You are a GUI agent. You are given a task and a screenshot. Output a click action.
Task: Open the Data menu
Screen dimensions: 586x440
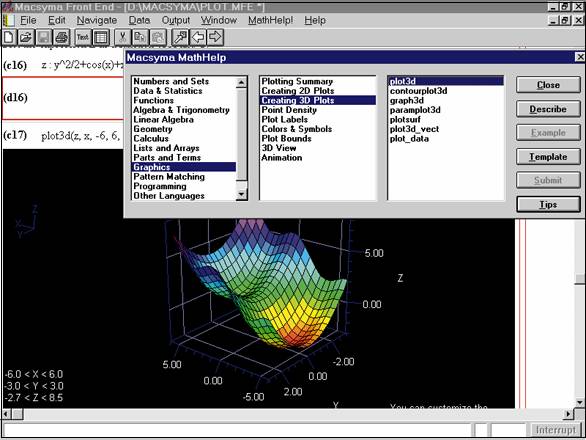click(139, 21)
